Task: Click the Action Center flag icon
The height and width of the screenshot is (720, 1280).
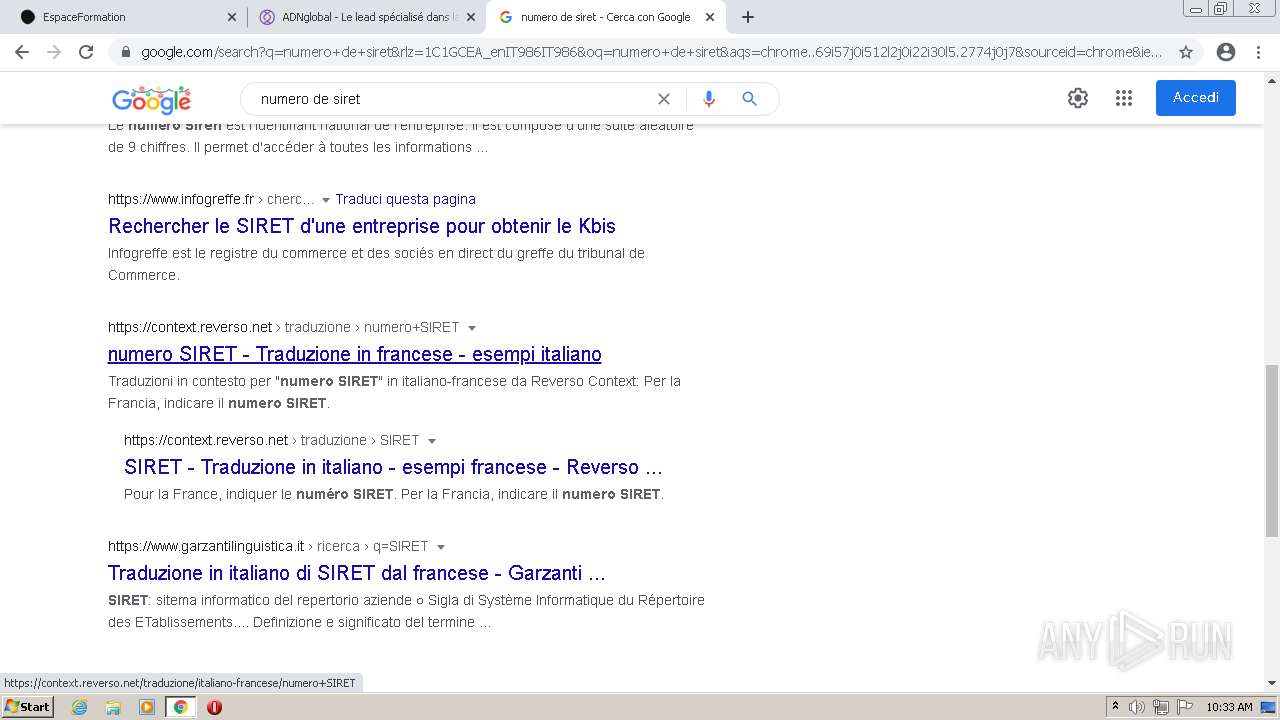Action: pyautogui.click(x=1185, y=707)
